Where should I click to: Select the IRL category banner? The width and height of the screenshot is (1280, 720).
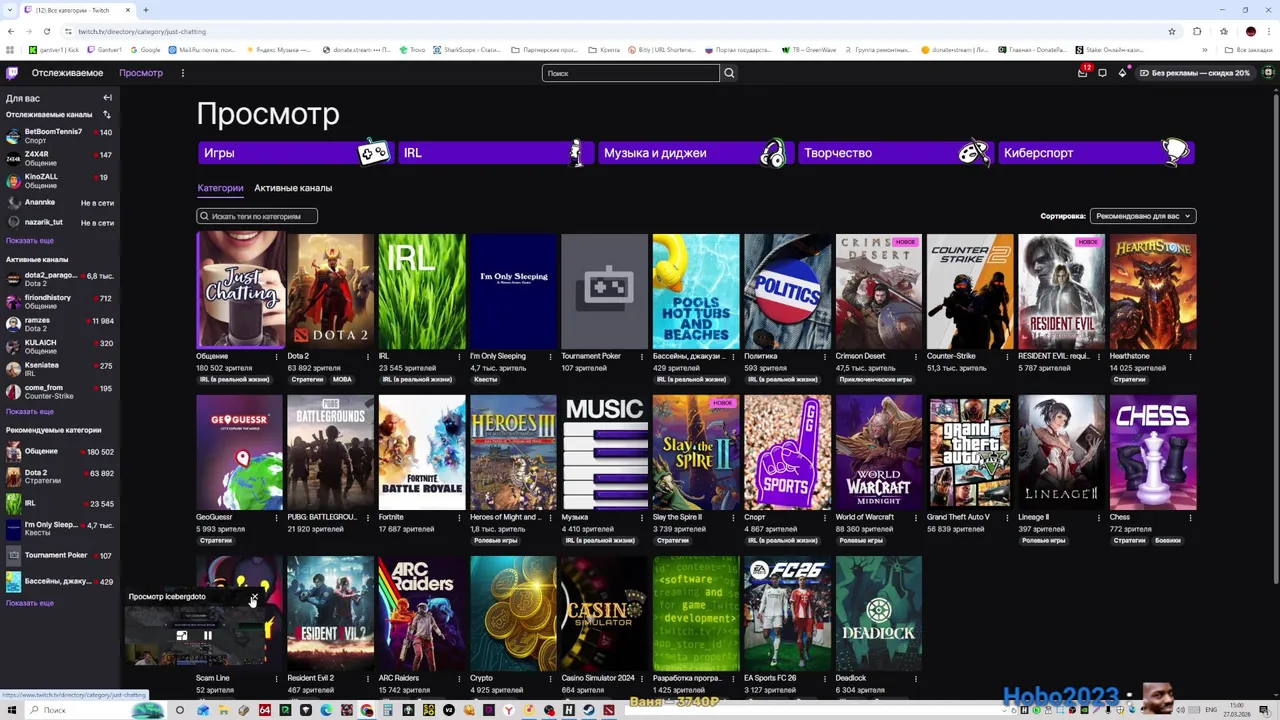pyautogui.click(x=495, y=153)
